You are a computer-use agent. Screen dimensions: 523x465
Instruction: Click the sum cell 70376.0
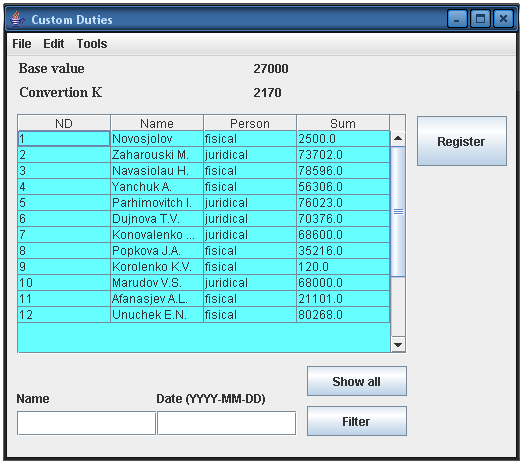[x=343, y=219]
